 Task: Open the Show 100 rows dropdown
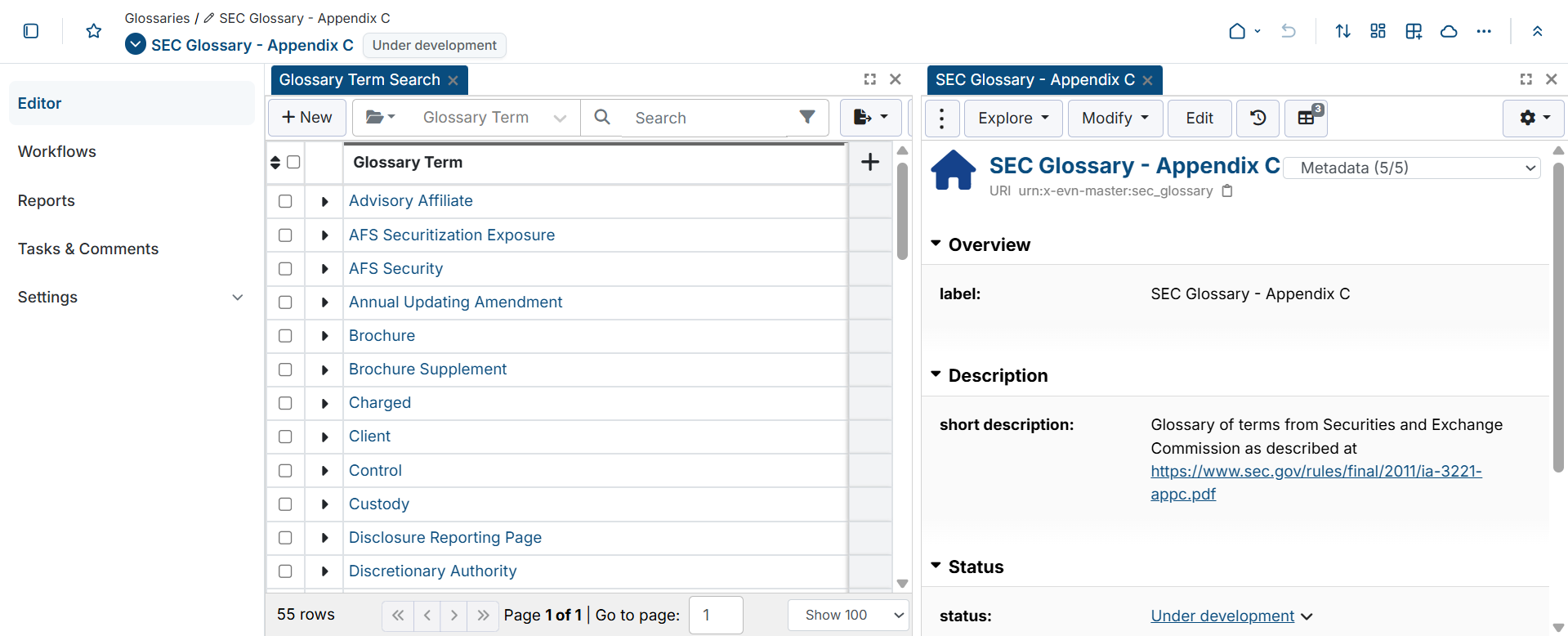click(x=849, y=615)
